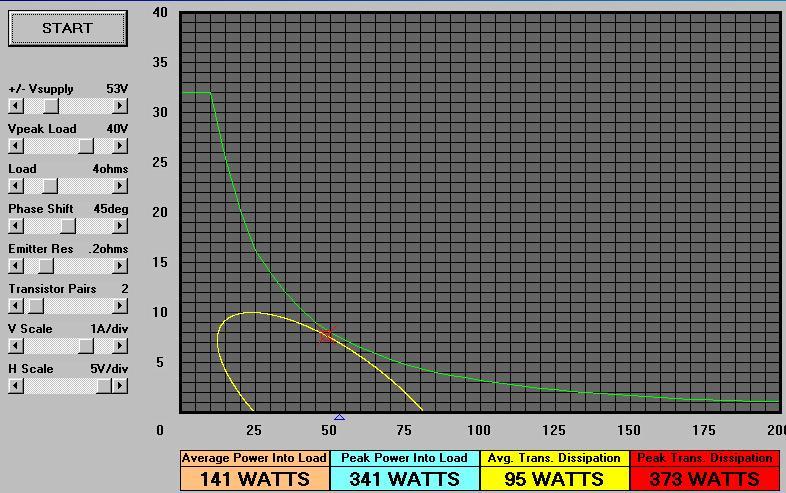Increase Phase Shift with right arrow
786x493 pixels.
[x=120, y=226]
